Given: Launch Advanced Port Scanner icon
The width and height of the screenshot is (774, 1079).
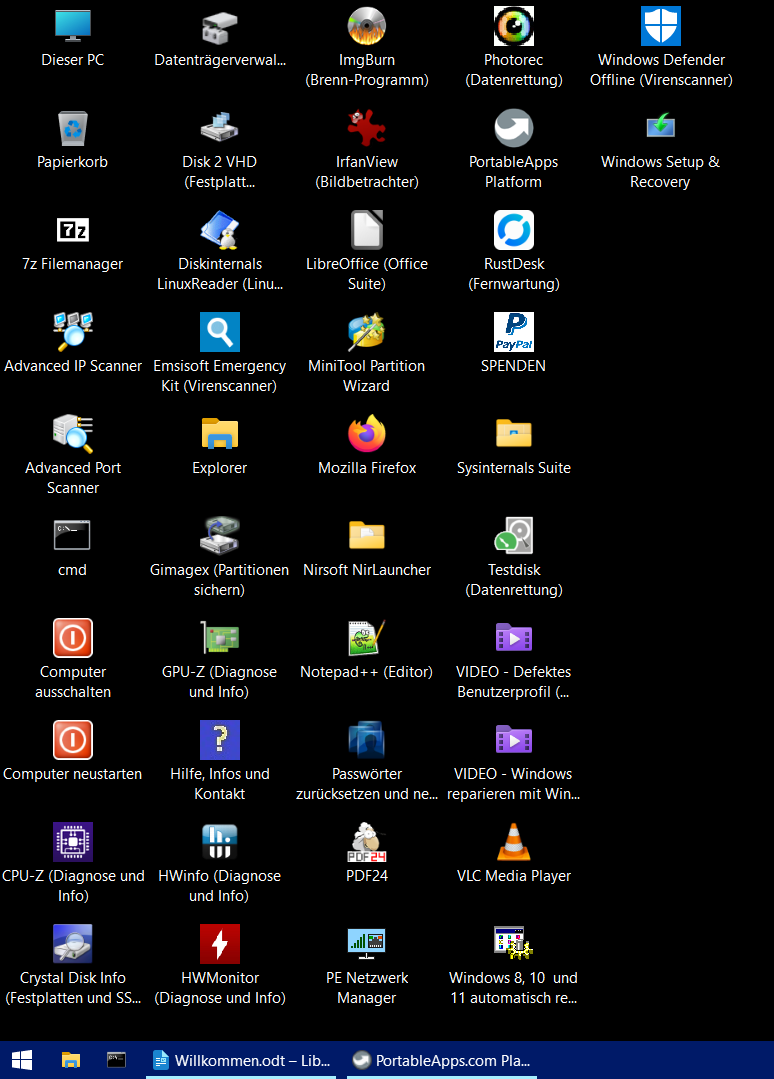Looking at the screenshot, I should [x=73, y=434].
